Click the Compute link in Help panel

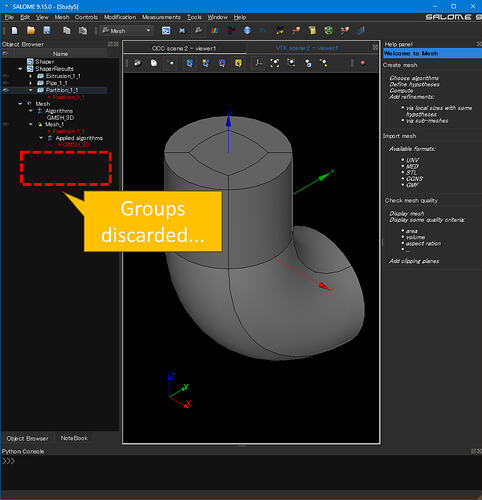tap(401, 91)
